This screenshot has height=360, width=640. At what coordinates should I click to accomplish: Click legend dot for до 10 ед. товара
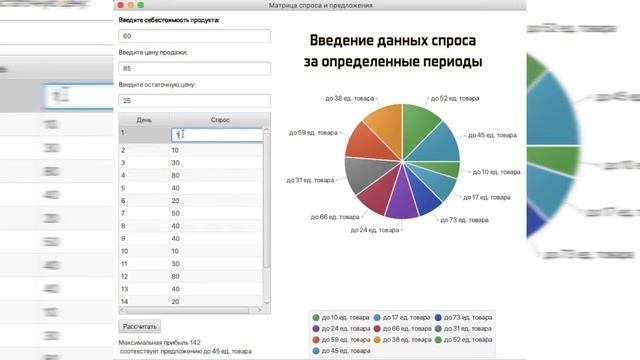tap(316, 318)
